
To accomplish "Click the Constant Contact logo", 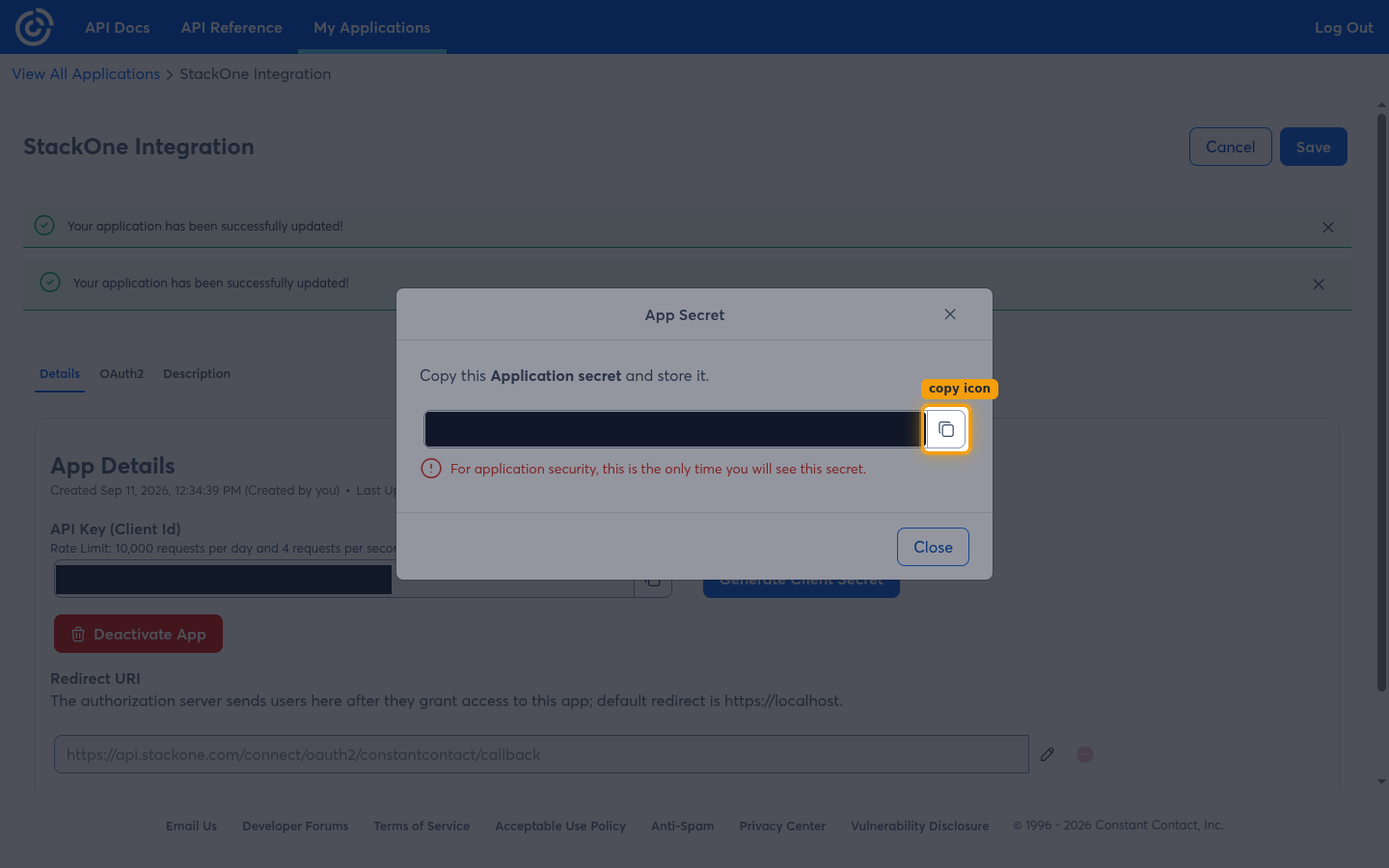I will tap(34, 27).
